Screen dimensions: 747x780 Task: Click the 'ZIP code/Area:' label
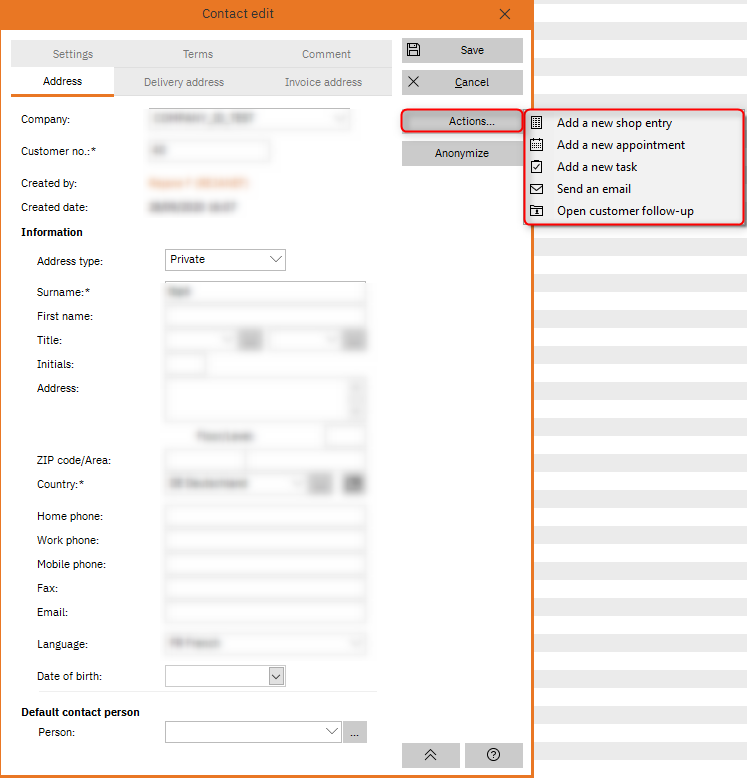click(74, 460)
